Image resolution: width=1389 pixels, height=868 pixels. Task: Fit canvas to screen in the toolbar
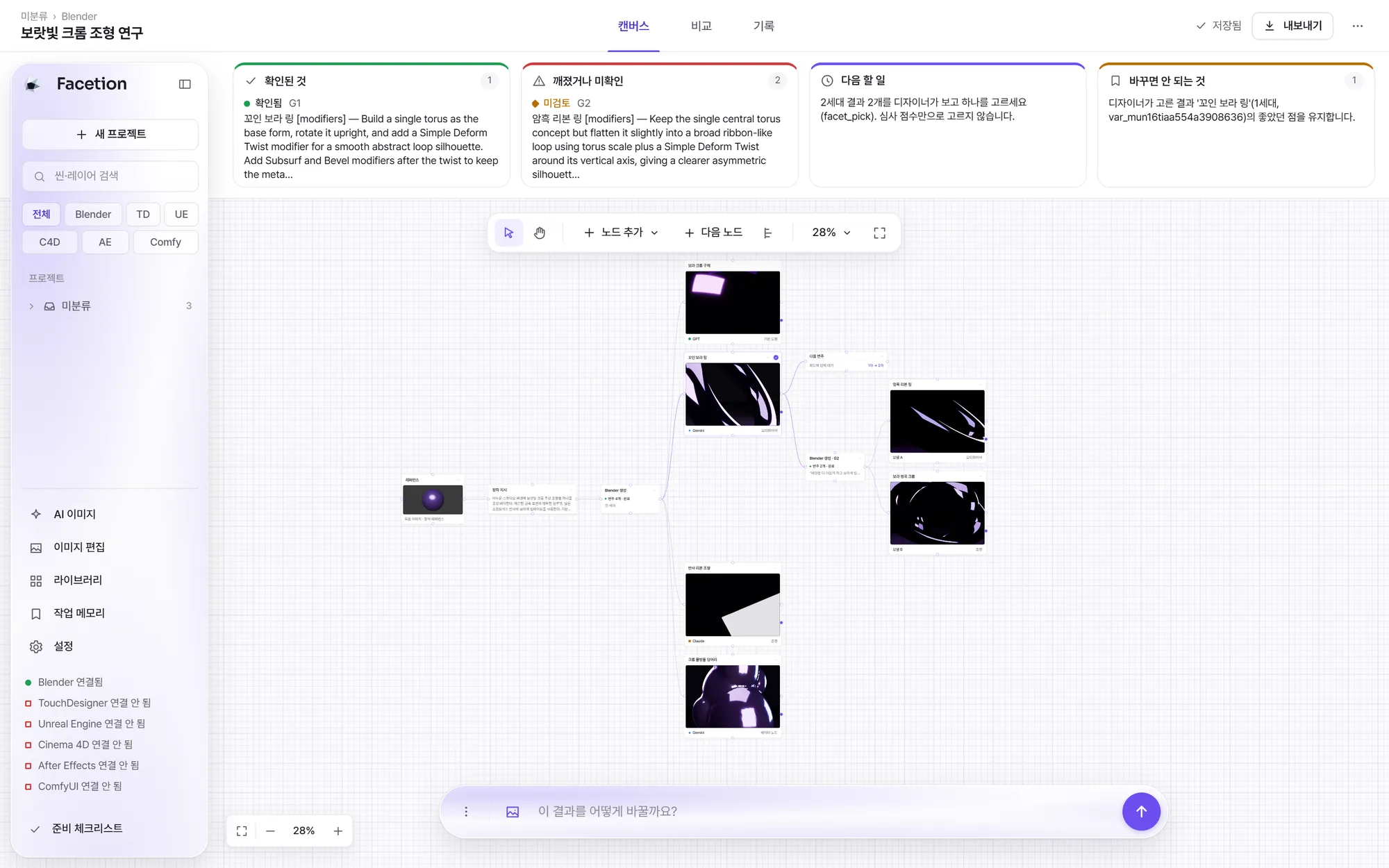pyautogui.click(x=879, y=233)
